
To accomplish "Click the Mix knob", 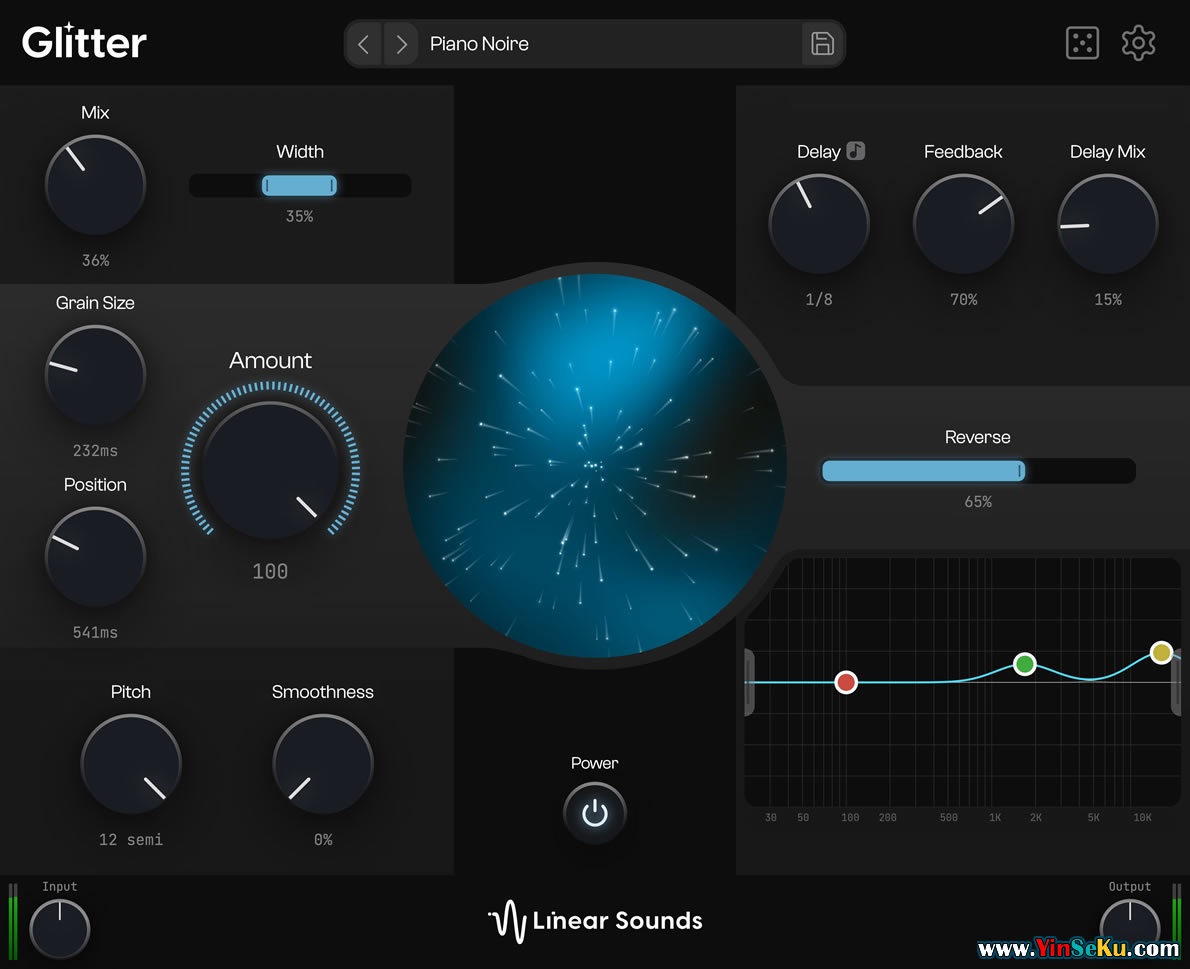I will (x=95, y=185).
